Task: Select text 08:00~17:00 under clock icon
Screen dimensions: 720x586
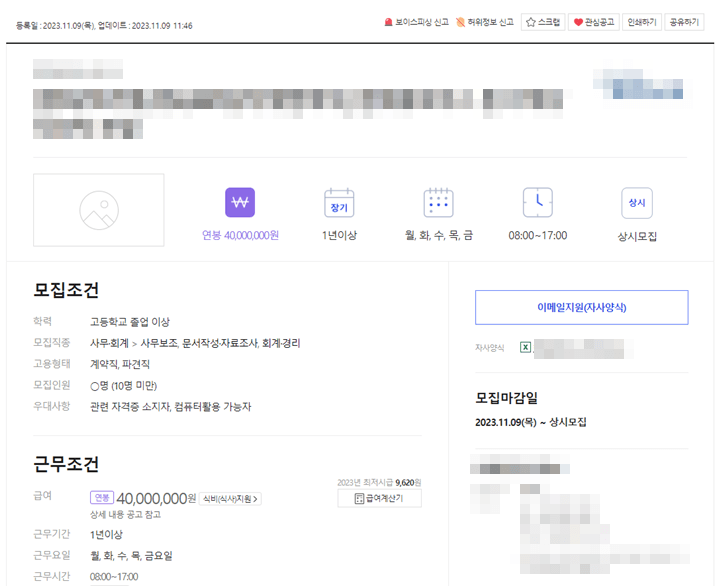Action: click(538, 235)
